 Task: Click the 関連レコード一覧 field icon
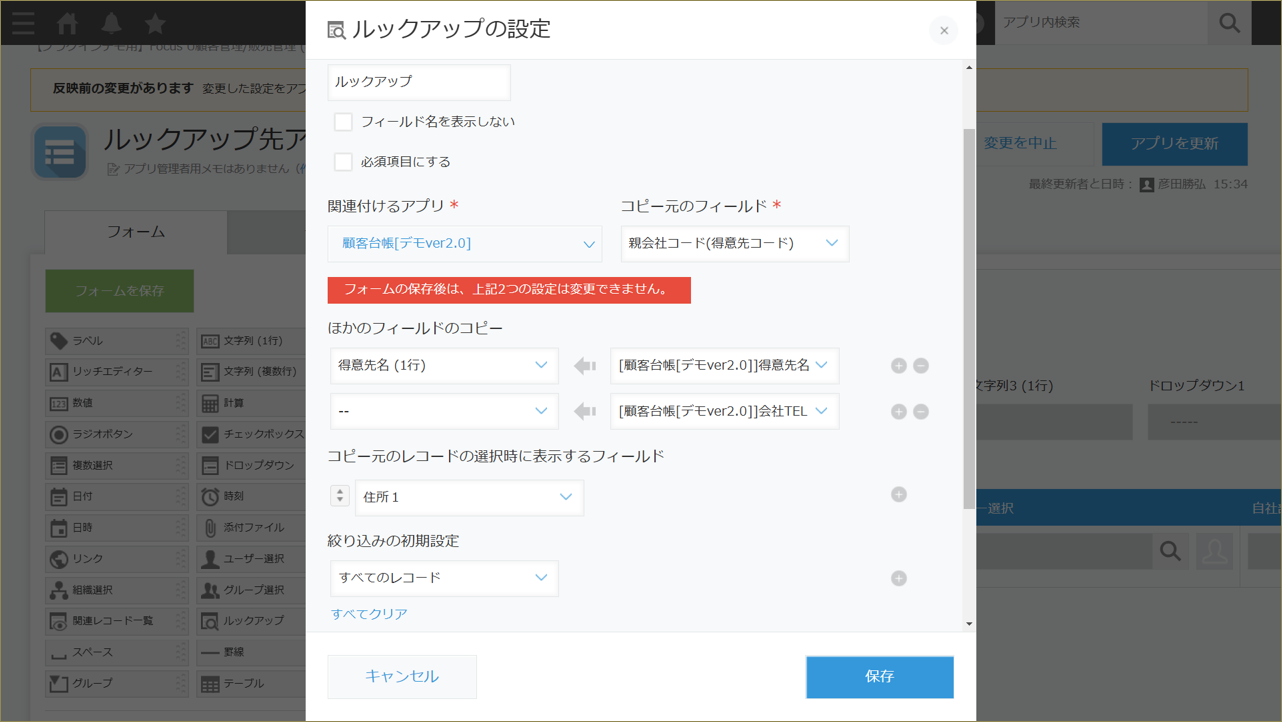pyautogui.click(x=59, y=621)
